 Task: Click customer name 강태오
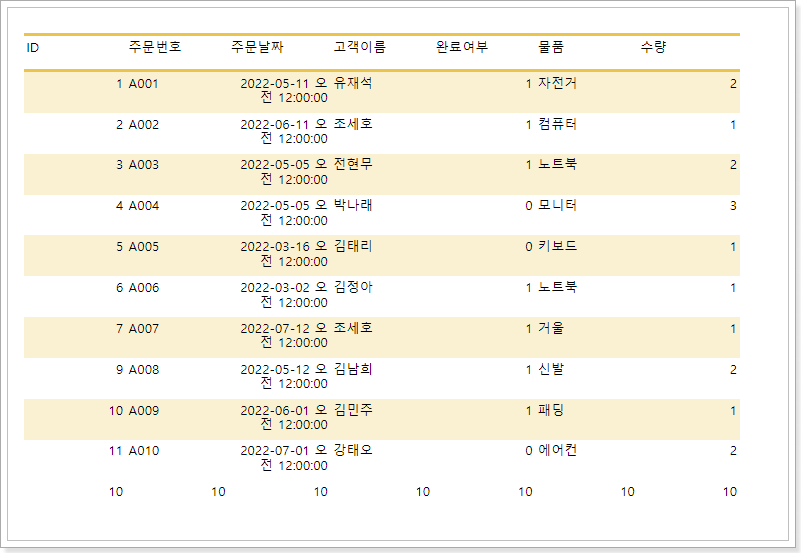tap(353, 451)
